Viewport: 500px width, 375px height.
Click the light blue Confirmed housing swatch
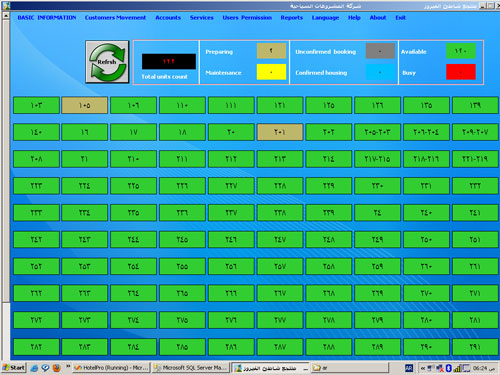point(380,72)
